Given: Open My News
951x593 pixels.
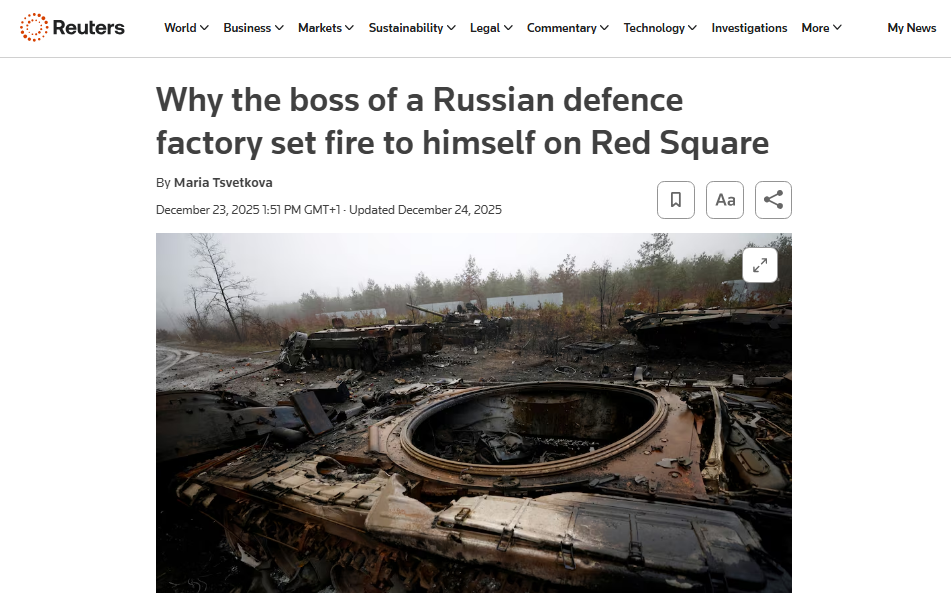Looking at the screenshot, I should coord(912,28).
